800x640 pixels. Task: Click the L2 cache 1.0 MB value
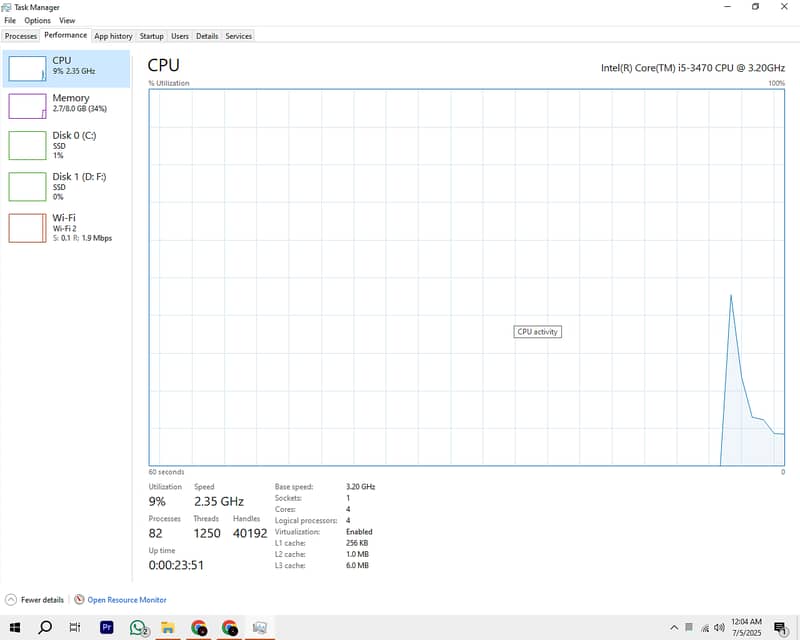coord(357,554)
